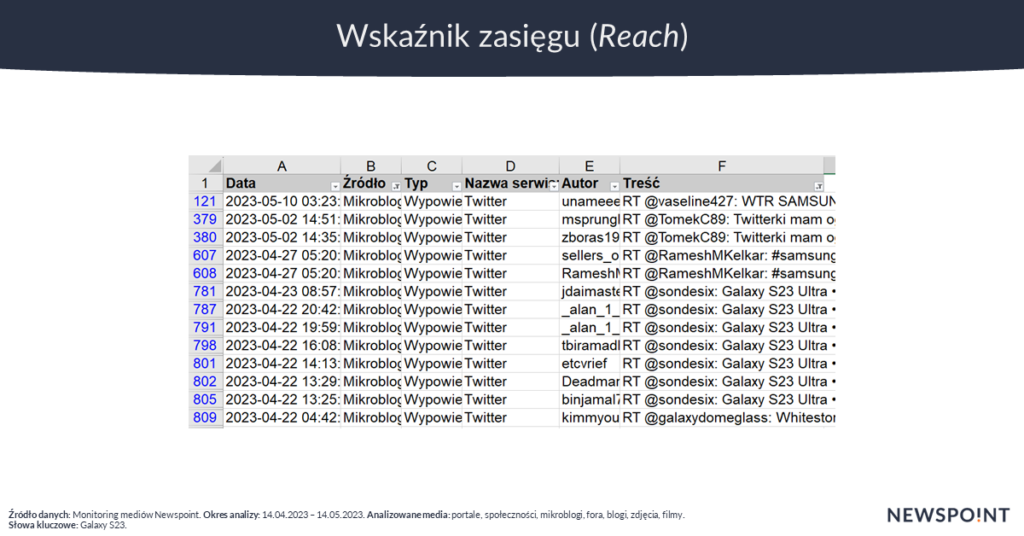
Task: Select row header 809
Action: [206, 417]
